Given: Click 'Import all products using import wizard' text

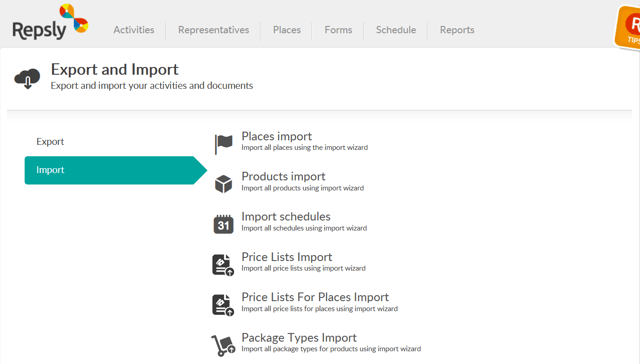Looking at the screenshot, I should click(302, 188).
